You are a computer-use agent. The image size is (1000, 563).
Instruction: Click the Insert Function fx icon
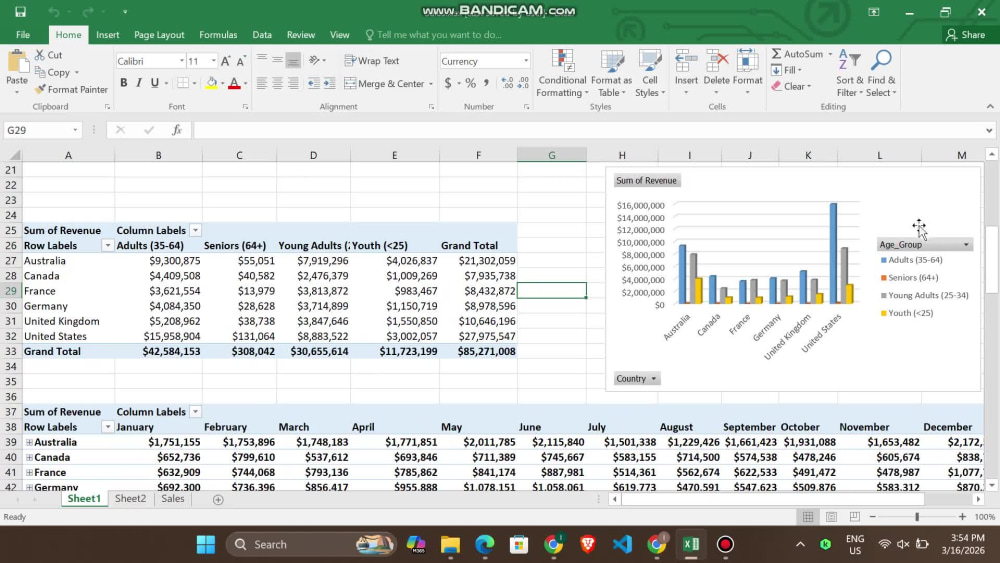point(177,130)
